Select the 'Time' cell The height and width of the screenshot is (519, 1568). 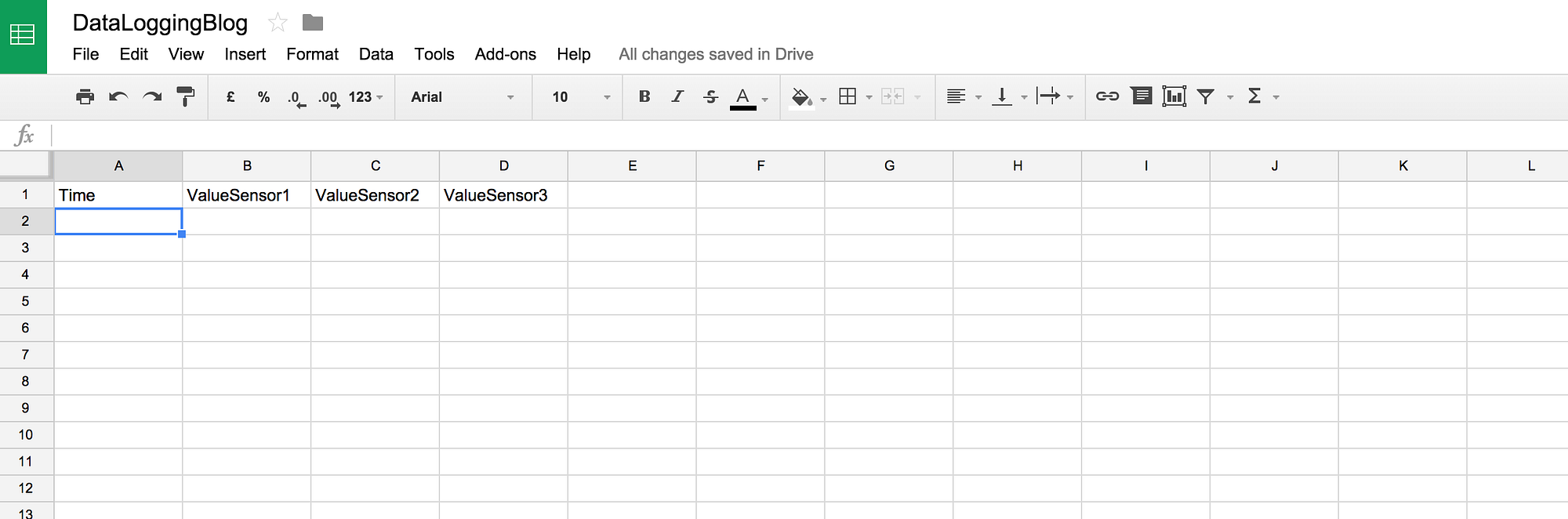[x=118, y=195]
